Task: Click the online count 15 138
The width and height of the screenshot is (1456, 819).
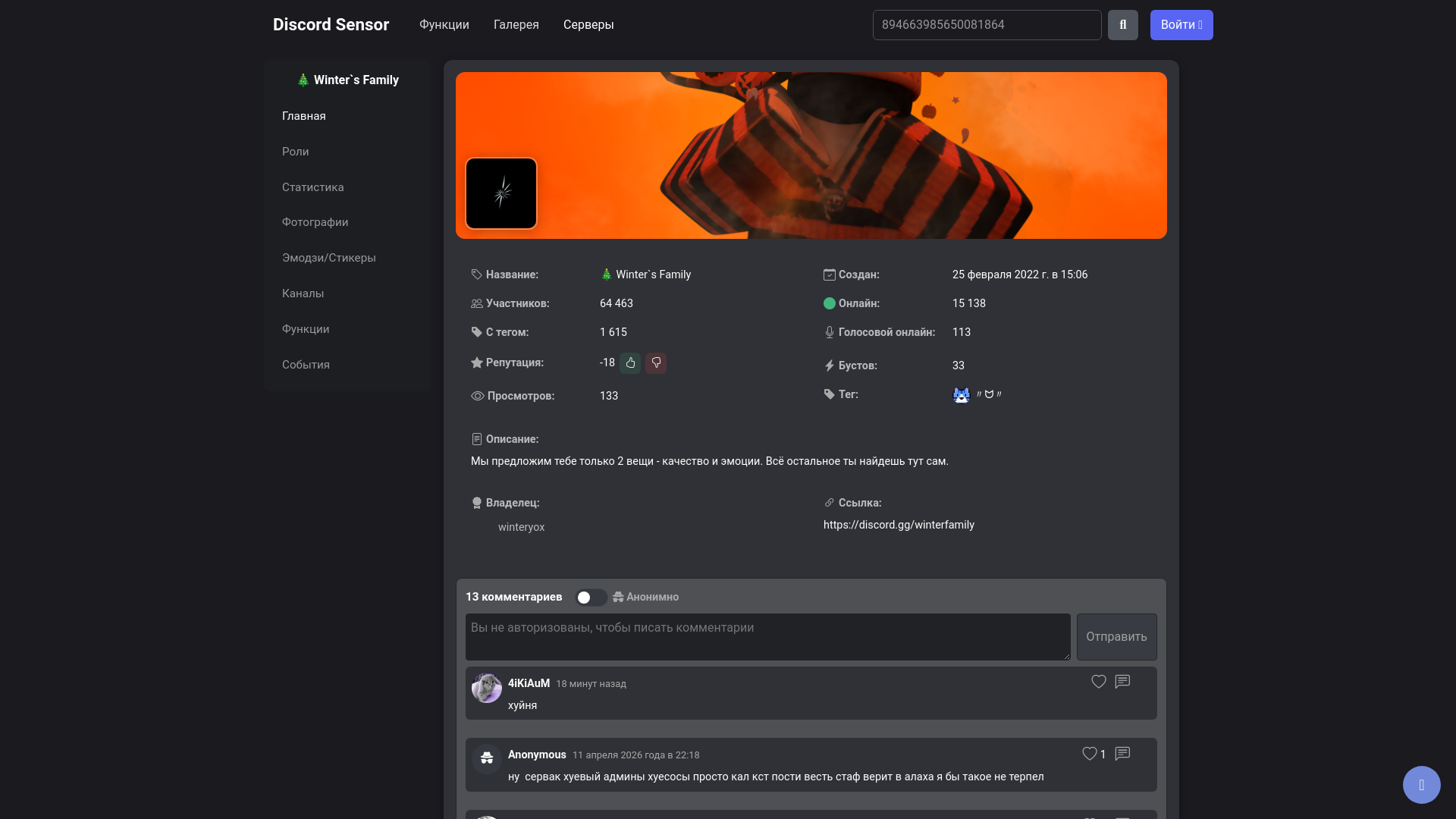Action: pyautogui.click(x=969, y=303)
